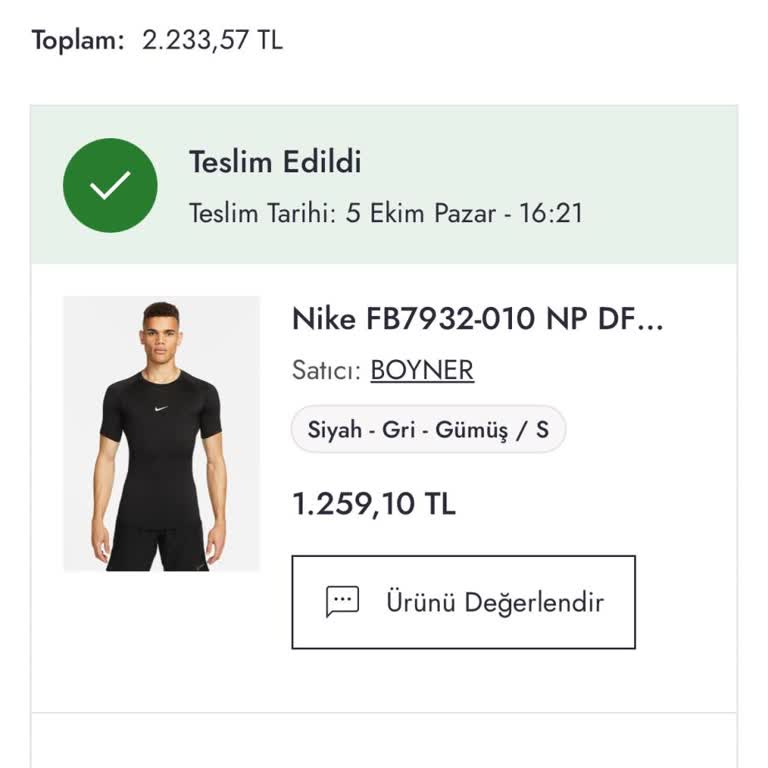The height and width of the screenshot is (768, 768).
Task: Click the 16:21 delivery time
Action: 550,213
